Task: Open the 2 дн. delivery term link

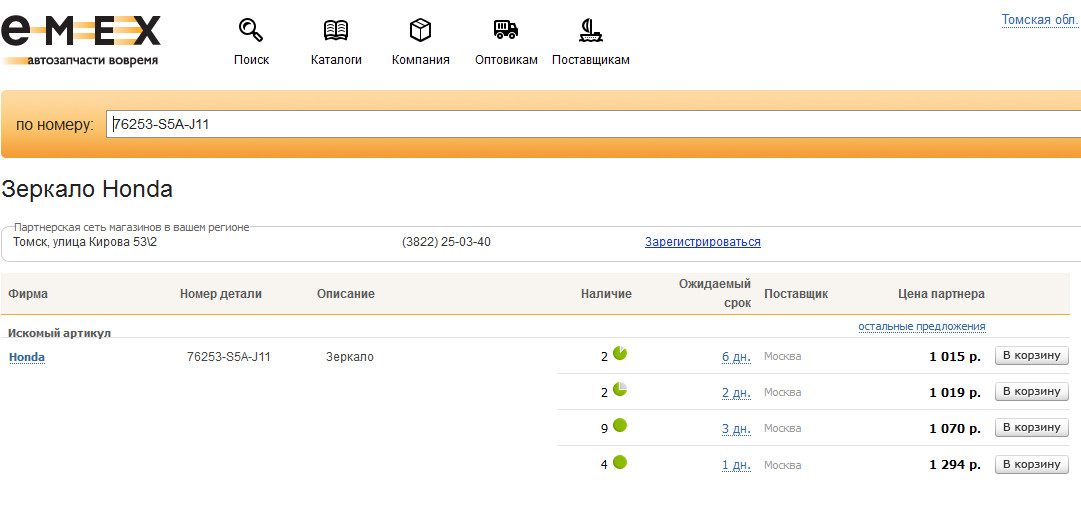Action: click(736, 392)
